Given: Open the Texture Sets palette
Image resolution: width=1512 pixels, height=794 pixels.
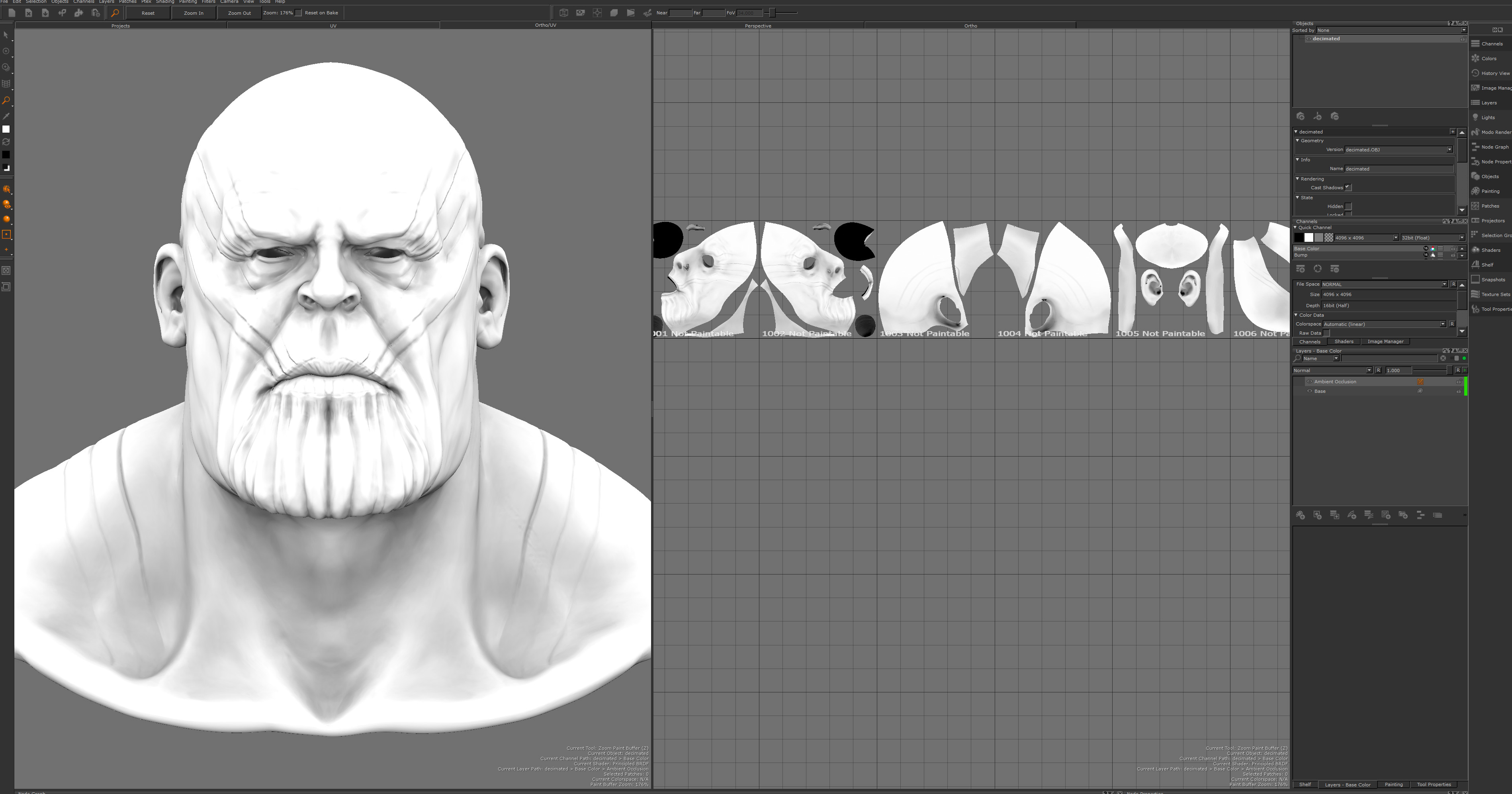Looking at the screenshot, I should point(1490,294).
